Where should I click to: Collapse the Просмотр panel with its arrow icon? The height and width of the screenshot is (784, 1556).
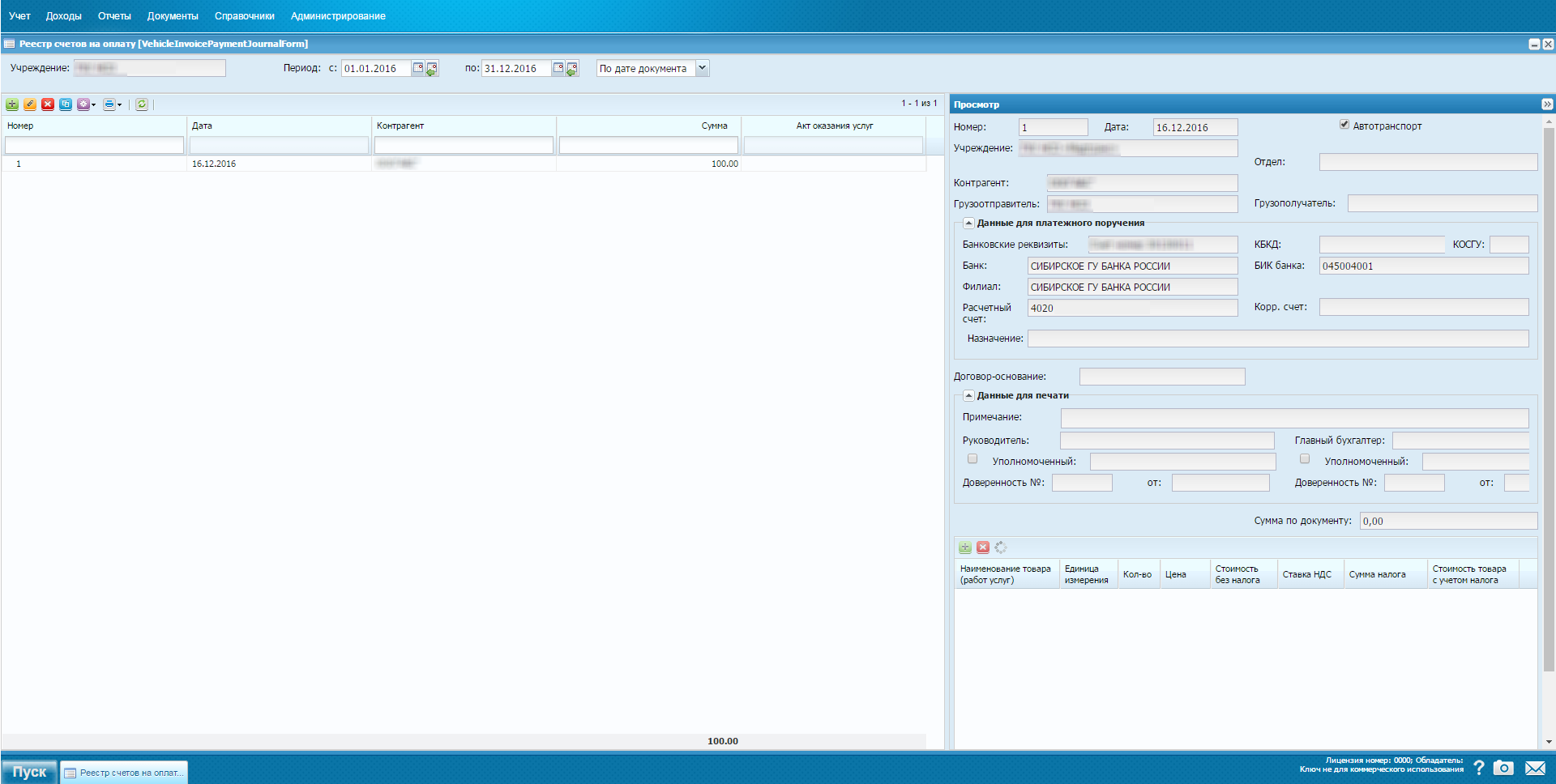(x=1547, y=104)
